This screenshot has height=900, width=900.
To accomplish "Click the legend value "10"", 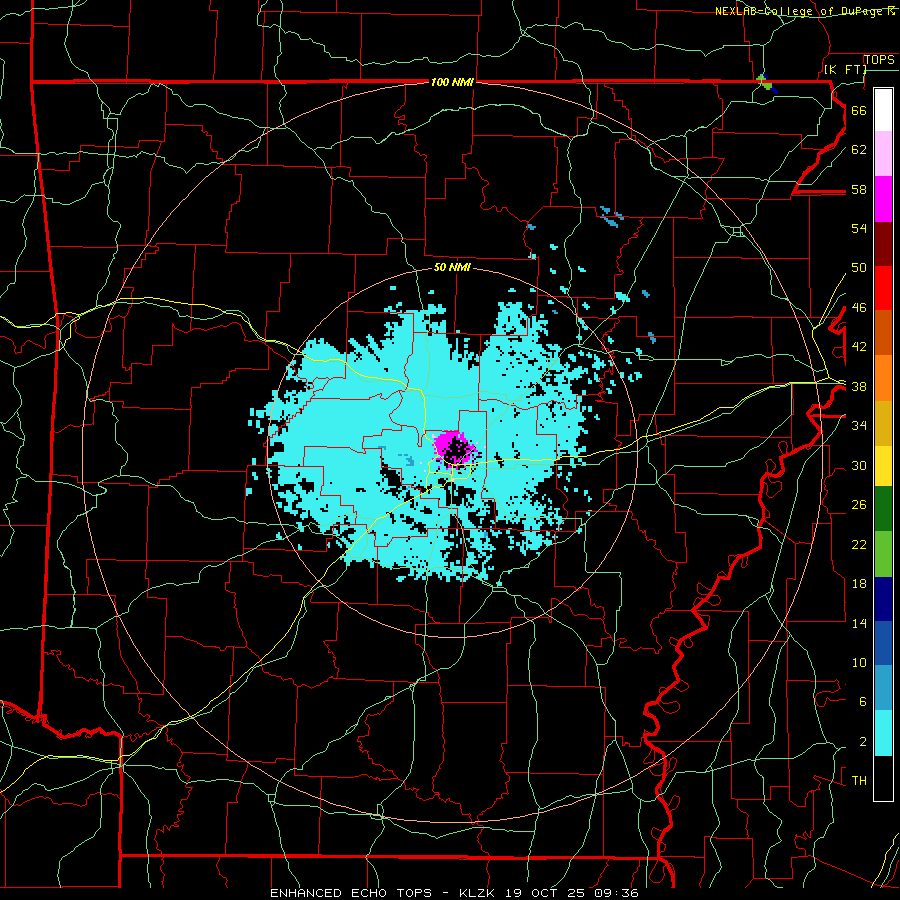I will pyautogui.click(x=859, y=662).
